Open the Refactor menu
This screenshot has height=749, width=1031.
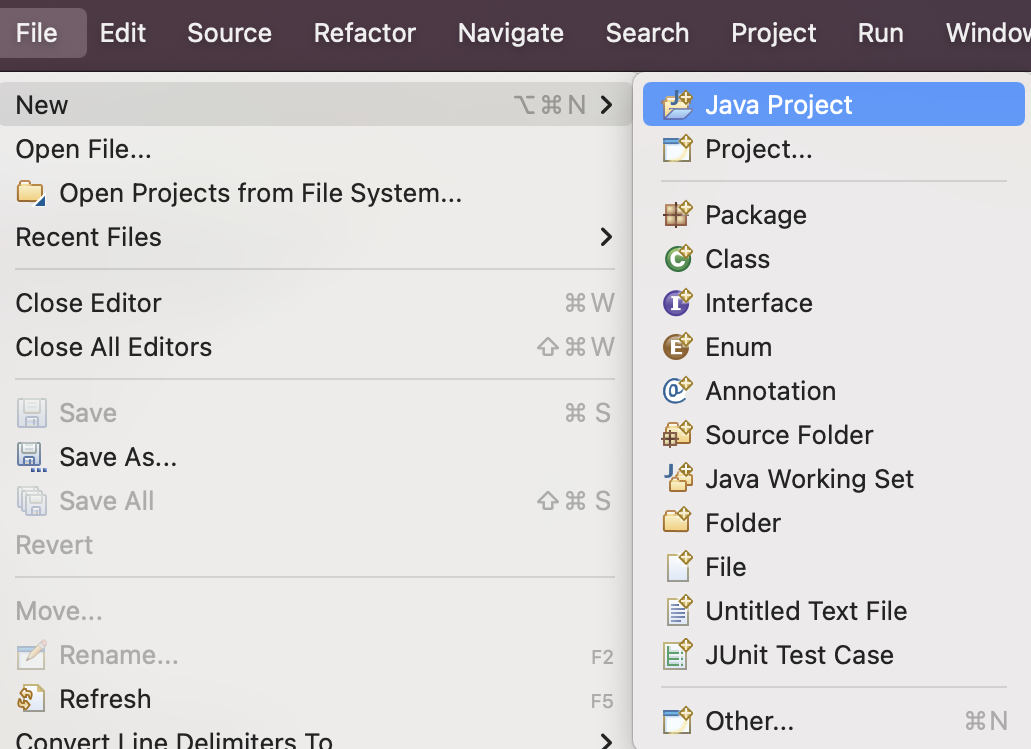click(x=364, y=33)
